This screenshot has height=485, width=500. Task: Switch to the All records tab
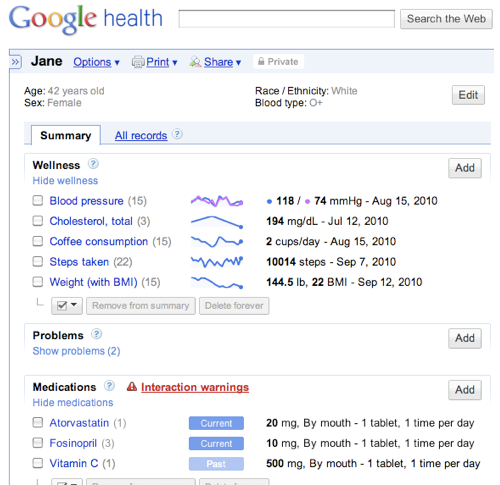click(141, 135)
